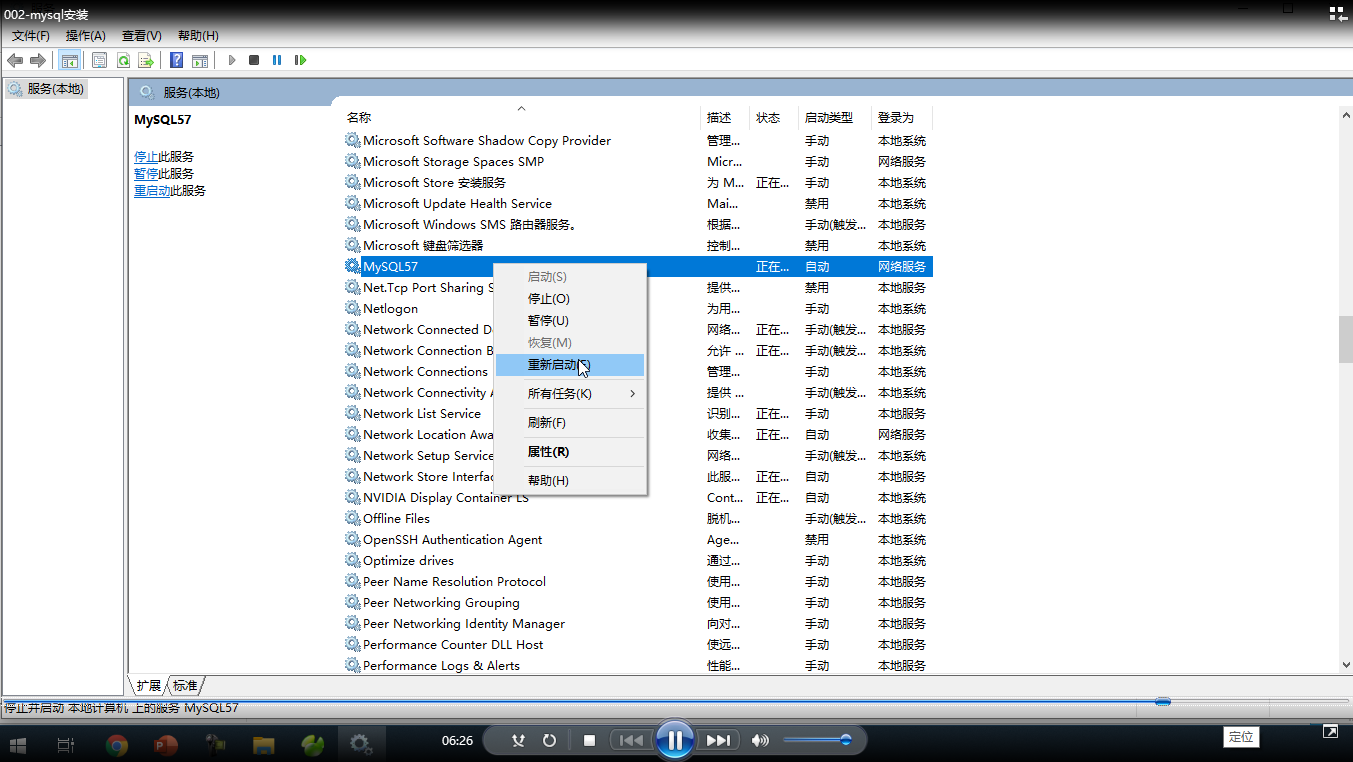The width and height of the screenshot is (1353, 762).
Task: Open PowerPoint from the taskbar
Action: [166, 745]
